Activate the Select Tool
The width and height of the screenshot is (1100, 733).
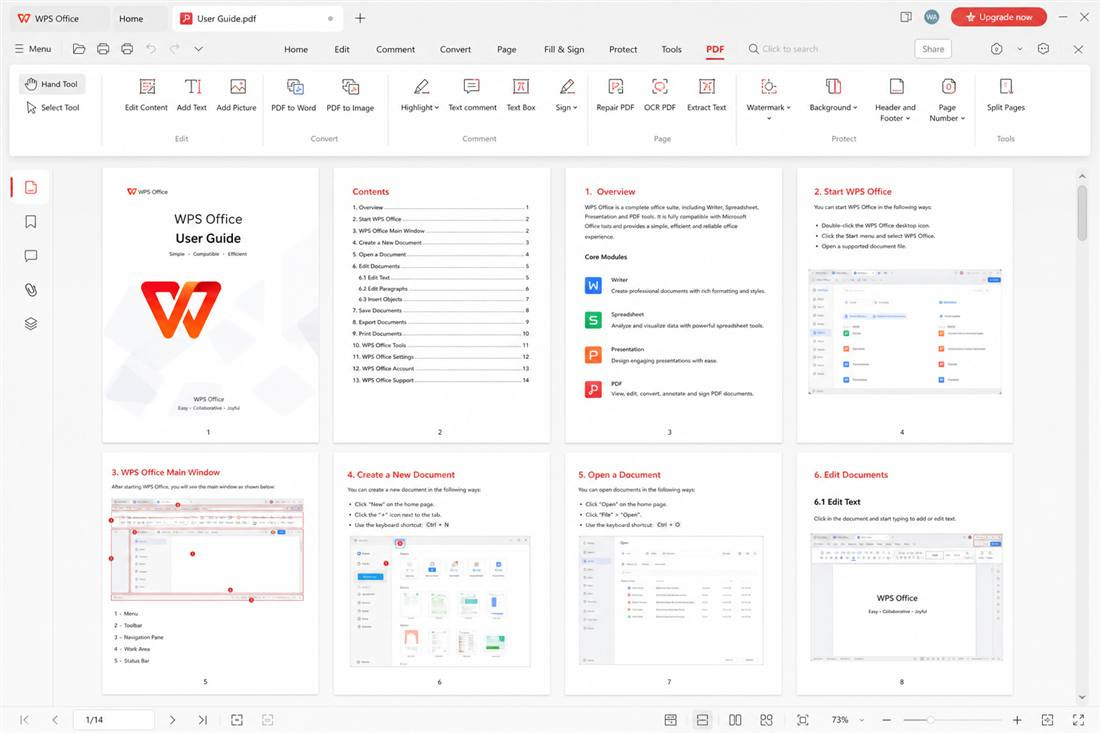(x=53, y=107)
